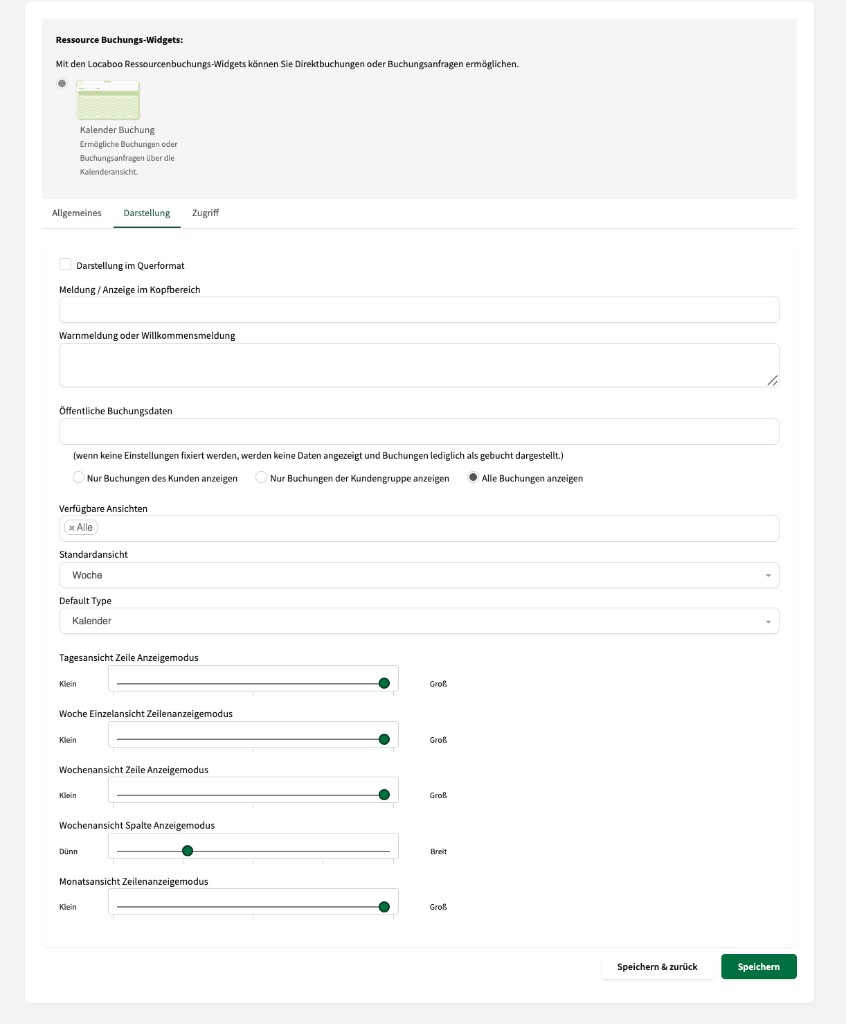Click the Öffentliche Buchungsdaten input
846x1024 pixels.
pyautogui.click(x=420, y=431)
